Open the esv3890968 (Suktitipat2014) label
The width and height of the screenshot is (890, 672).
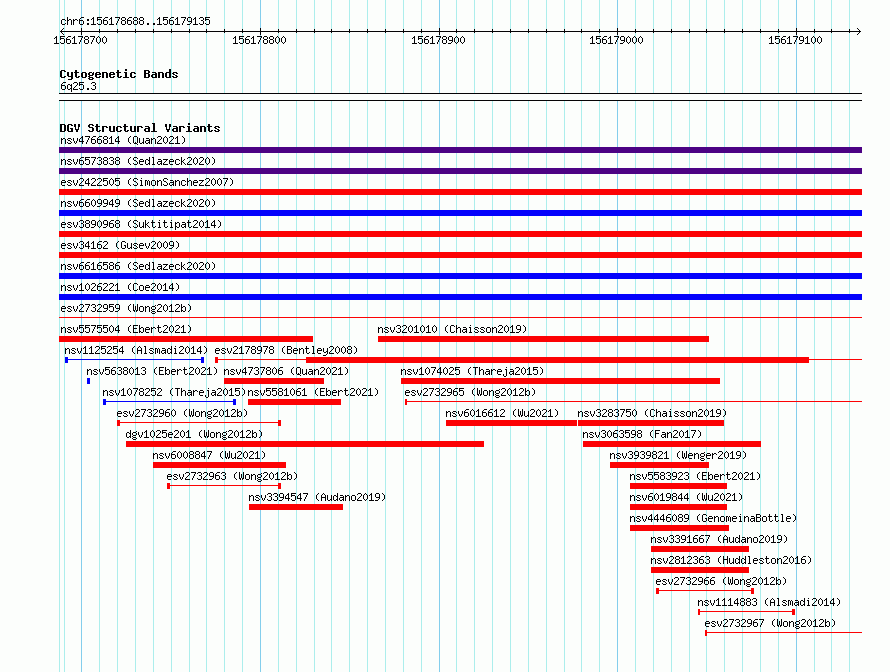(x=141, y=224)
